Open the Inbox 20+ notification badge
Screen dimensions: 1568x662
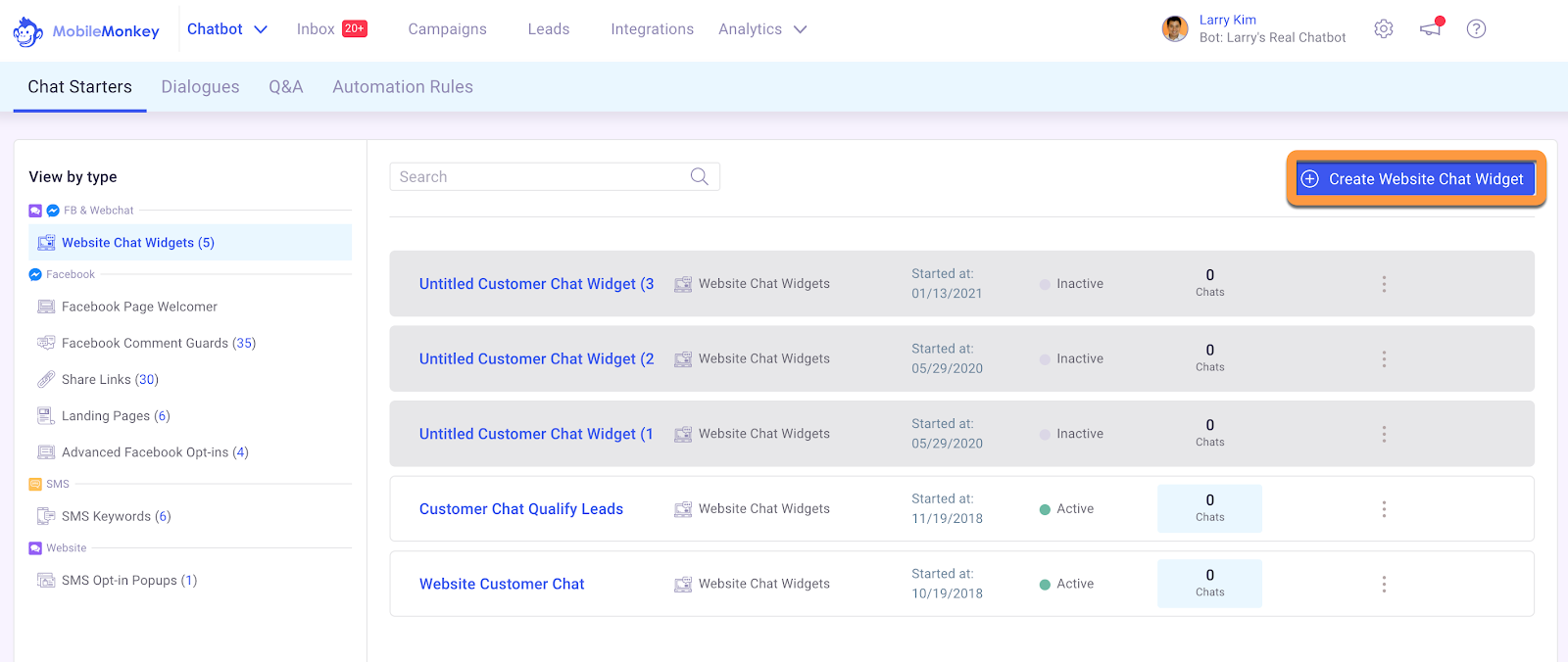point(355,28)
